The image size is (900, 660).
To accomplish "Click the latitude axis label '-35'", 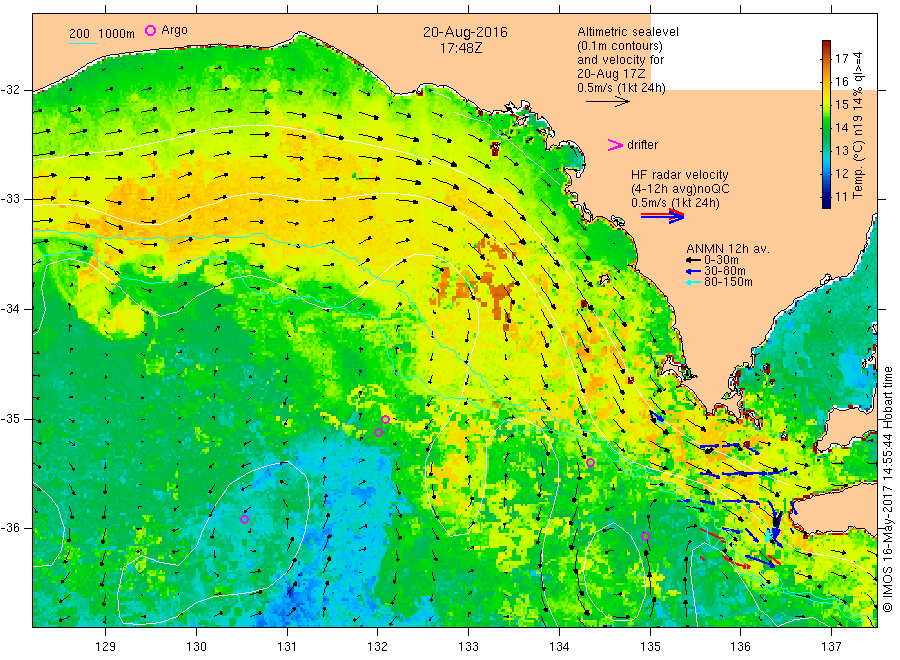I will [x=10, y=418].
